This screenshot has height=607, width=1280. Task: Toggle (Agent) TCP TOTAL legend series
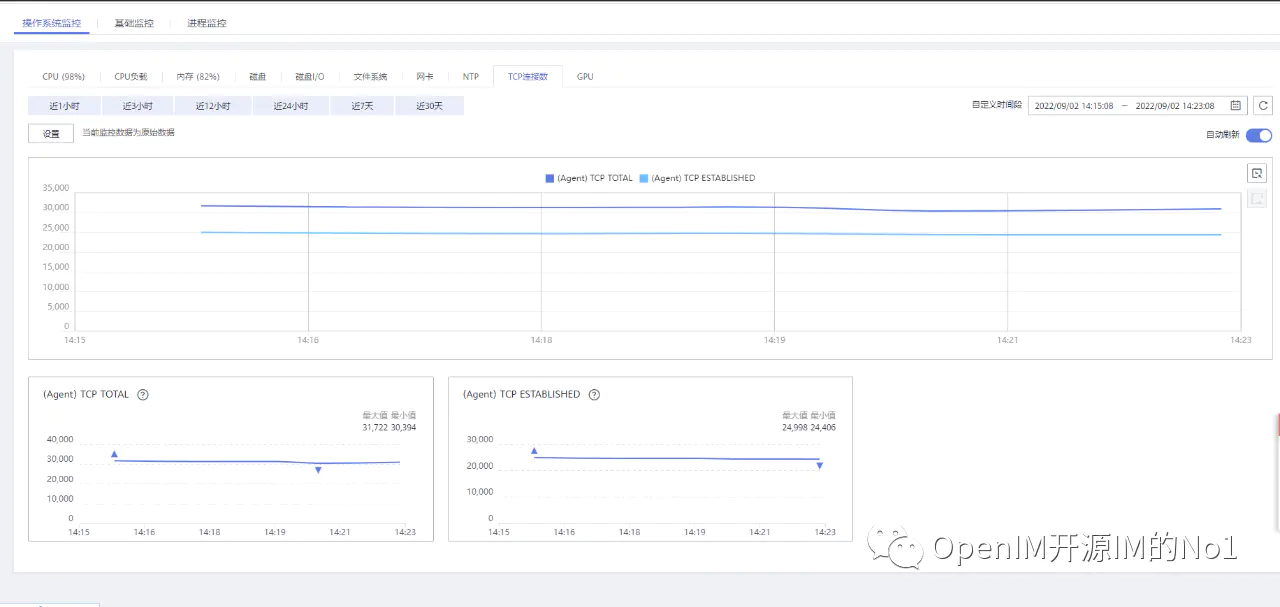point(589,178)
